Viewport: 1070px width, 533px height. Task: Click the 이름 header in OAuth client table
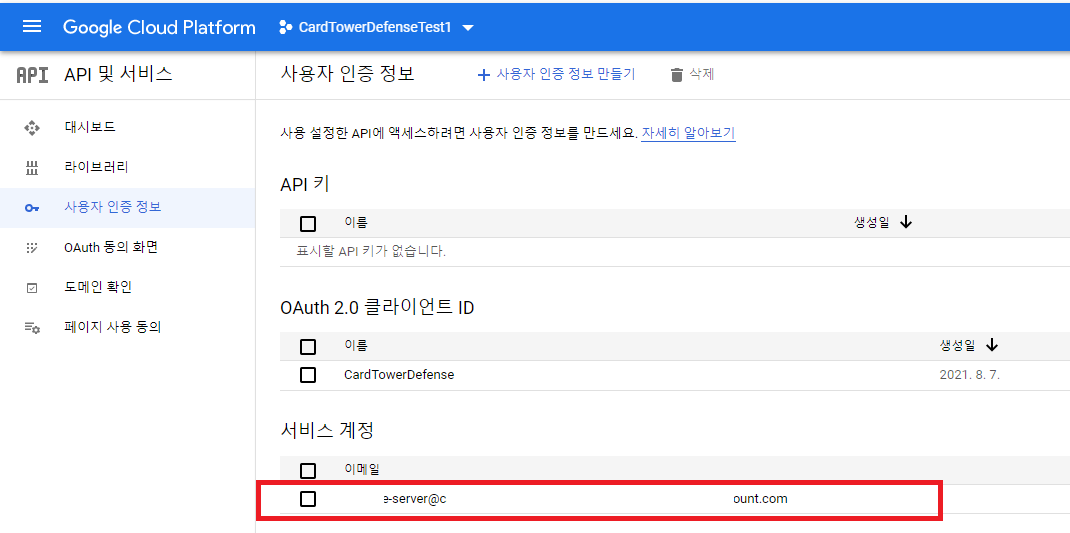pos(356,346)
